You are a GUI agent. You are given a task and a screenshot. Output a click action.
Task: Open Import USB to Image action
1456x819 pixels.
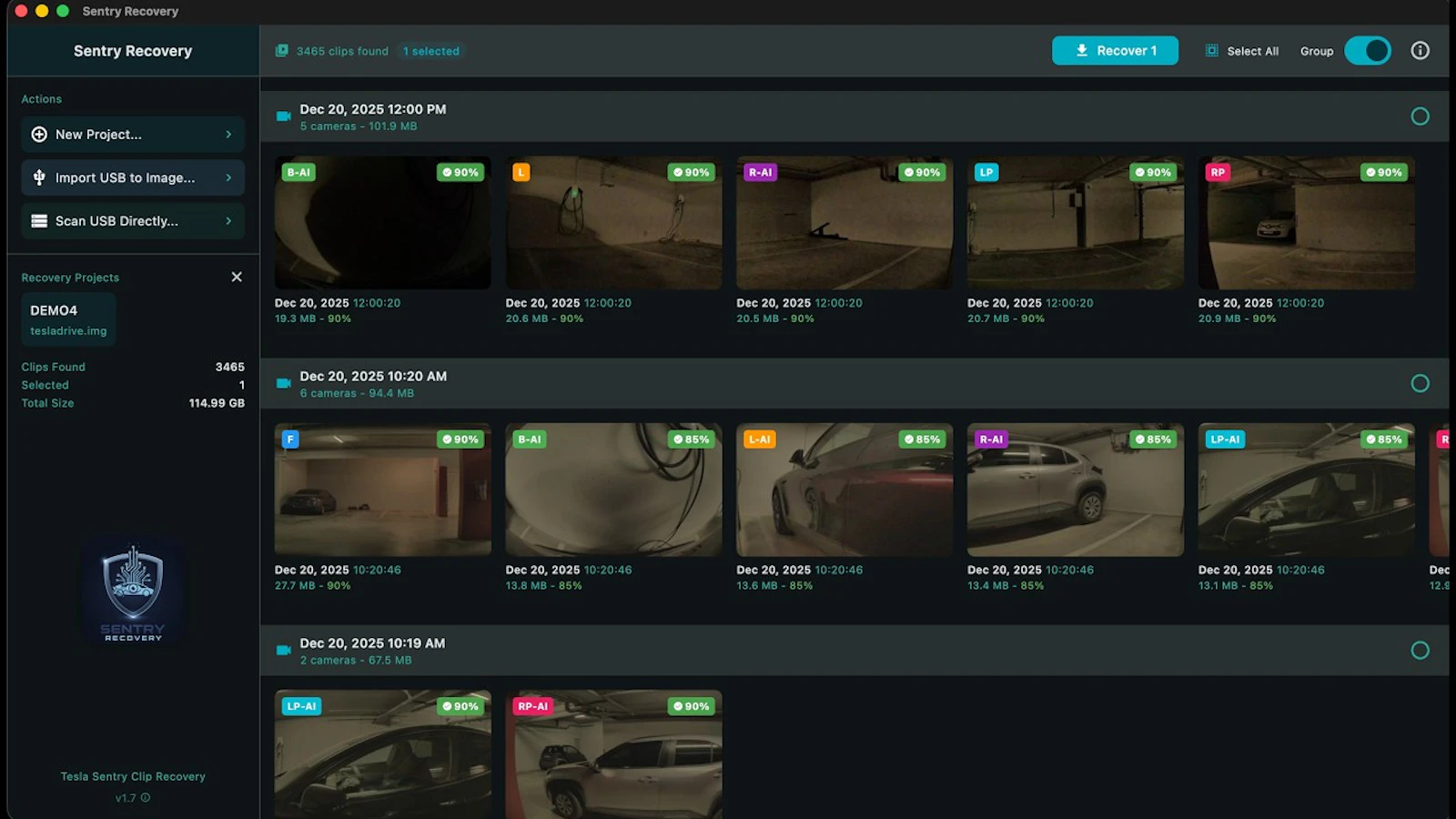133,177
